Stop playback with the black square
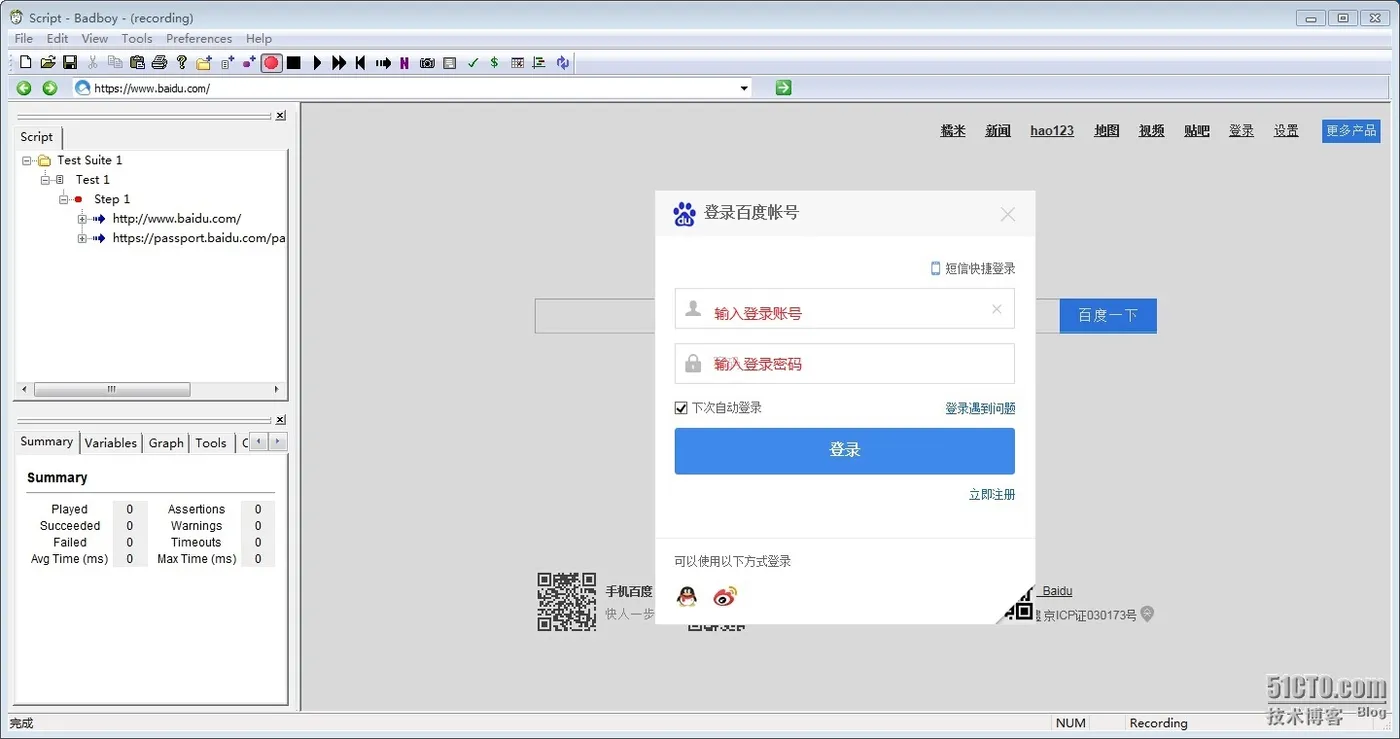 tap(293, 63)
